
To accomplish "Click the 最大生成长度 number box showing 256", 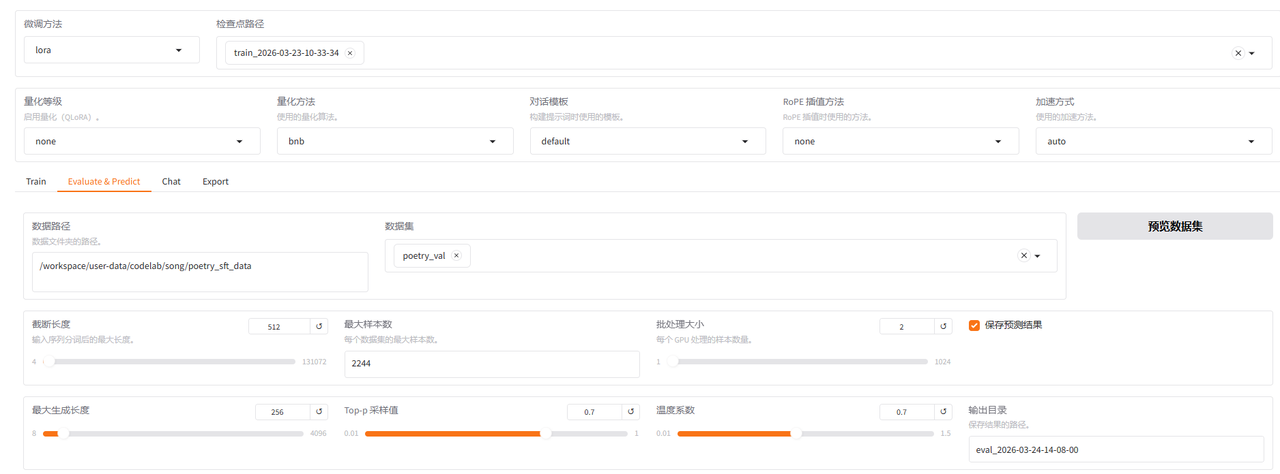I will tap(282, 411).
